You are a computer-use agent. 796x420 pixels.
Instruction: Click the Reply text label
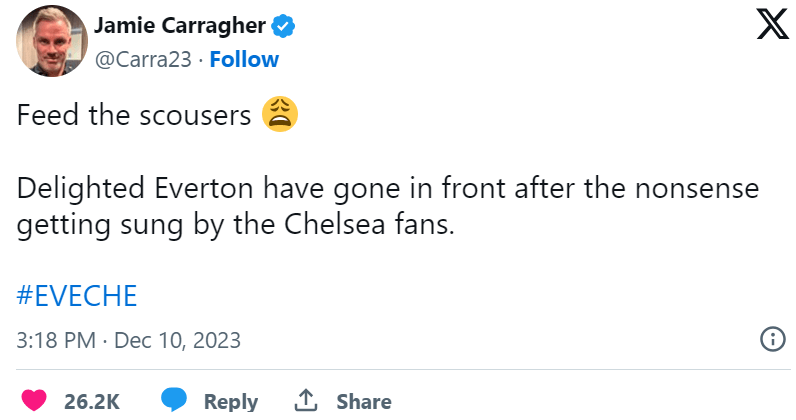click(231, 402)
